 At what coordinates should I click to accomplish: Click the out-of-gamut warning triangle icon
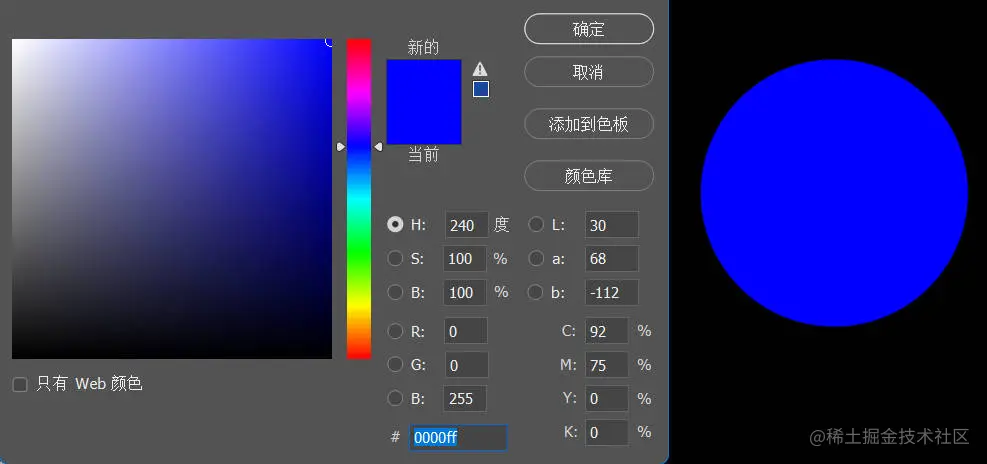[x=480, y=69]
